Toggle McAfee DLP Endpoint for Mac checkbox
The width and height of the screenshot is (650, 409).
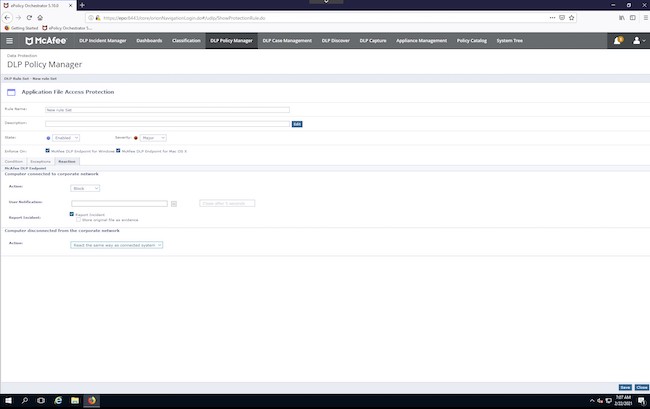118,151
